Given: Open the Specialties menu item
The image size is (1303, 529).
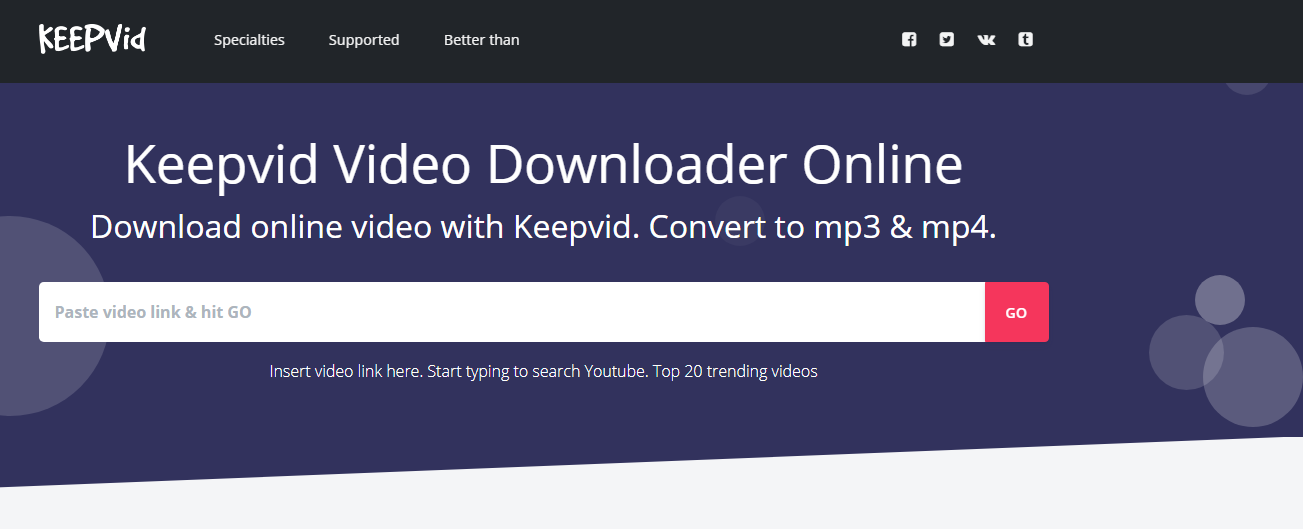Looking at the screenshot, I should [x=249, y=40].
